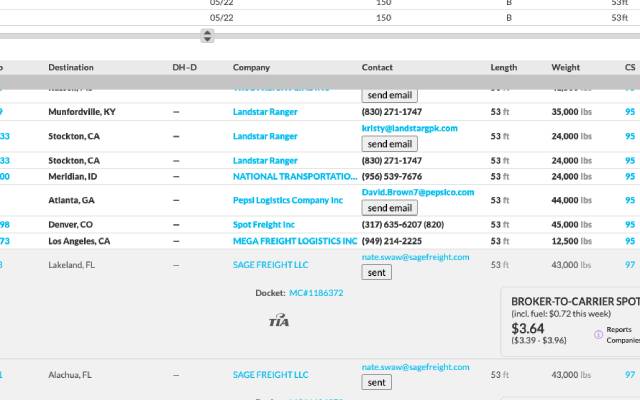Click the TIA membership logo
This screenshot has height=400, width=640.
click(279, 320)
